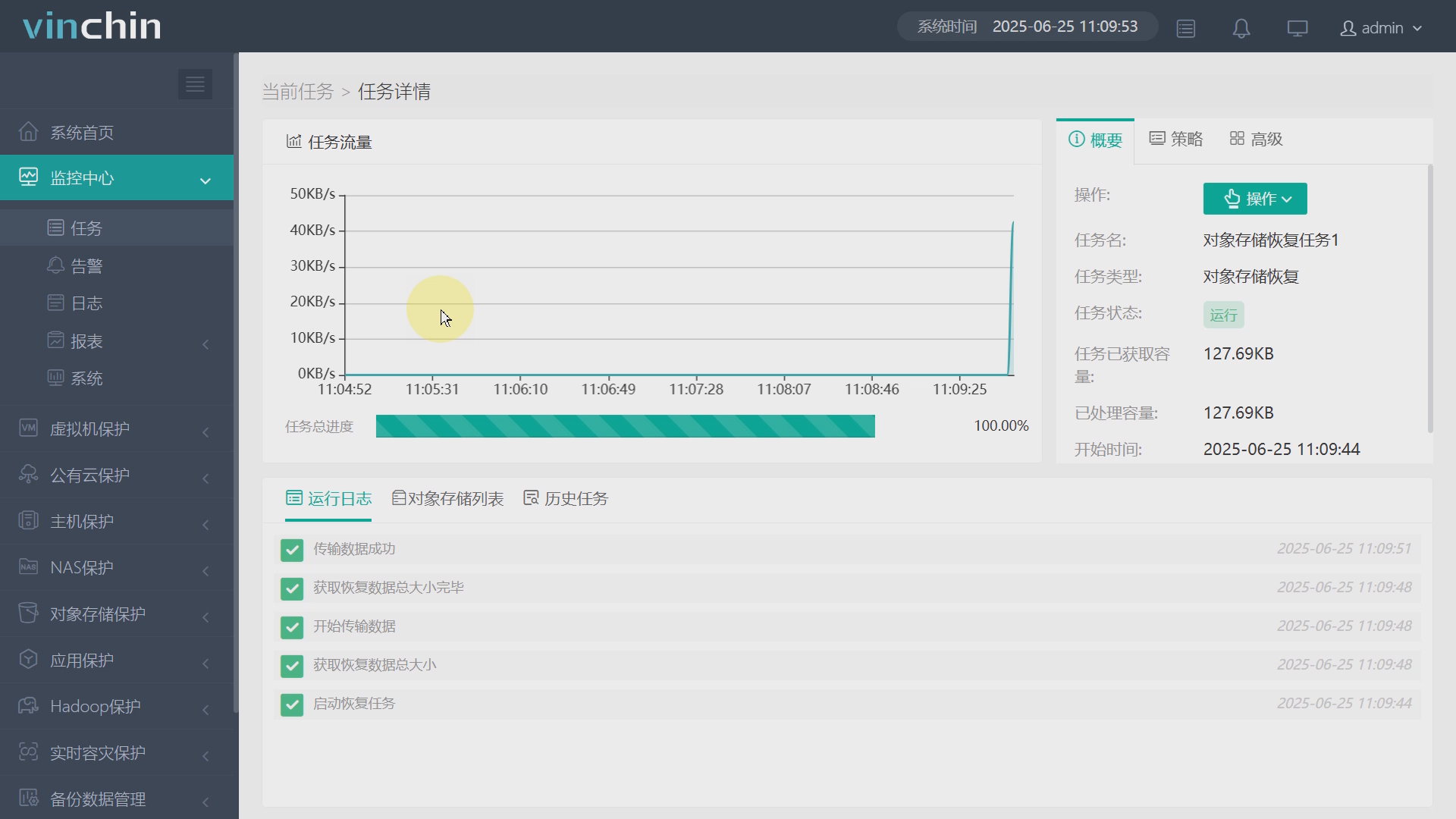Open the 历史任务 tab
Screen dimensions: 1456x819
566,499
